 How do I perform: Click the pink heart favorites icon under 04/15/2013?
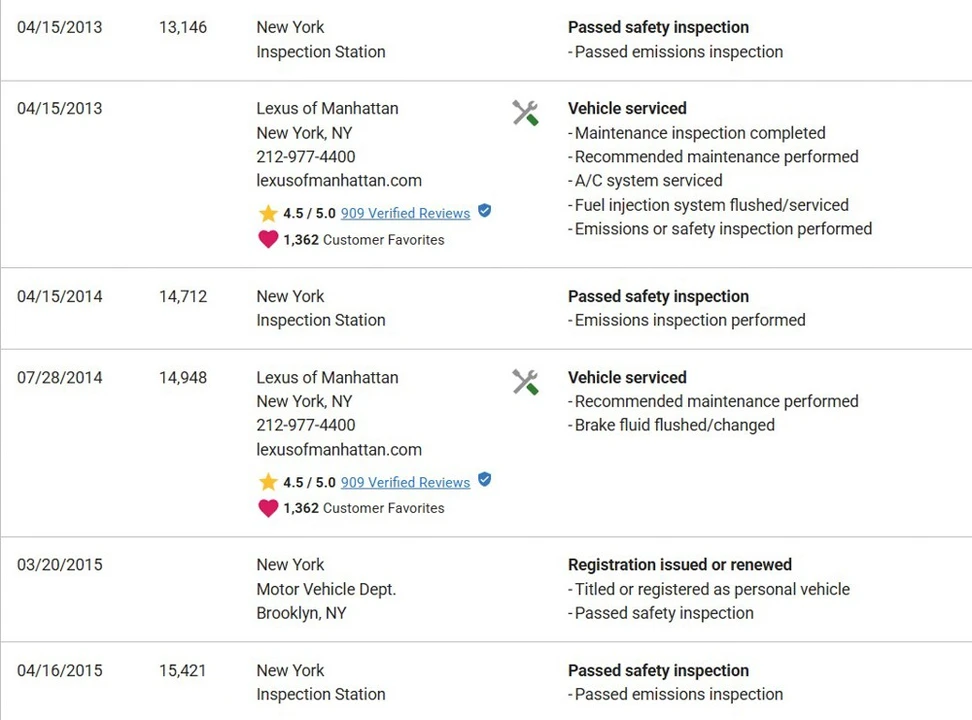[x=268, y=239]
